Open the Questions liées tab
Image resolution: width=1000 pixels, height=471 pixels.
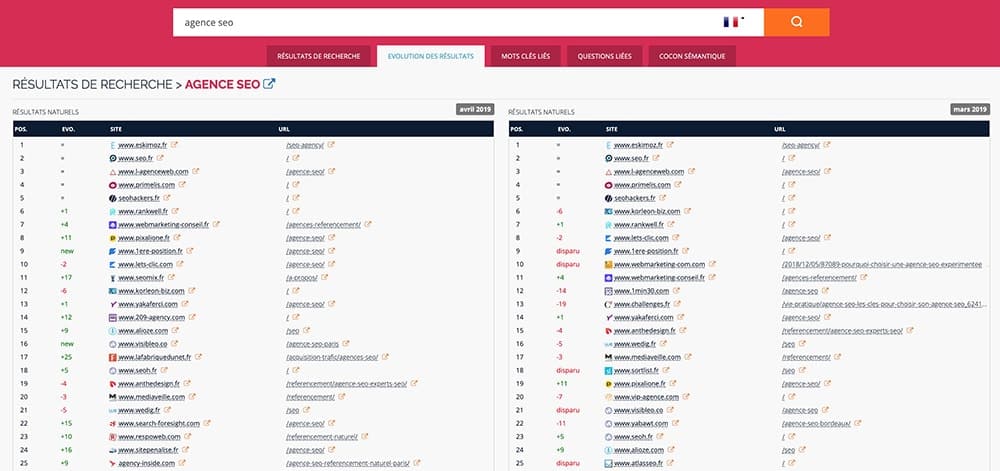coord(605,56)
